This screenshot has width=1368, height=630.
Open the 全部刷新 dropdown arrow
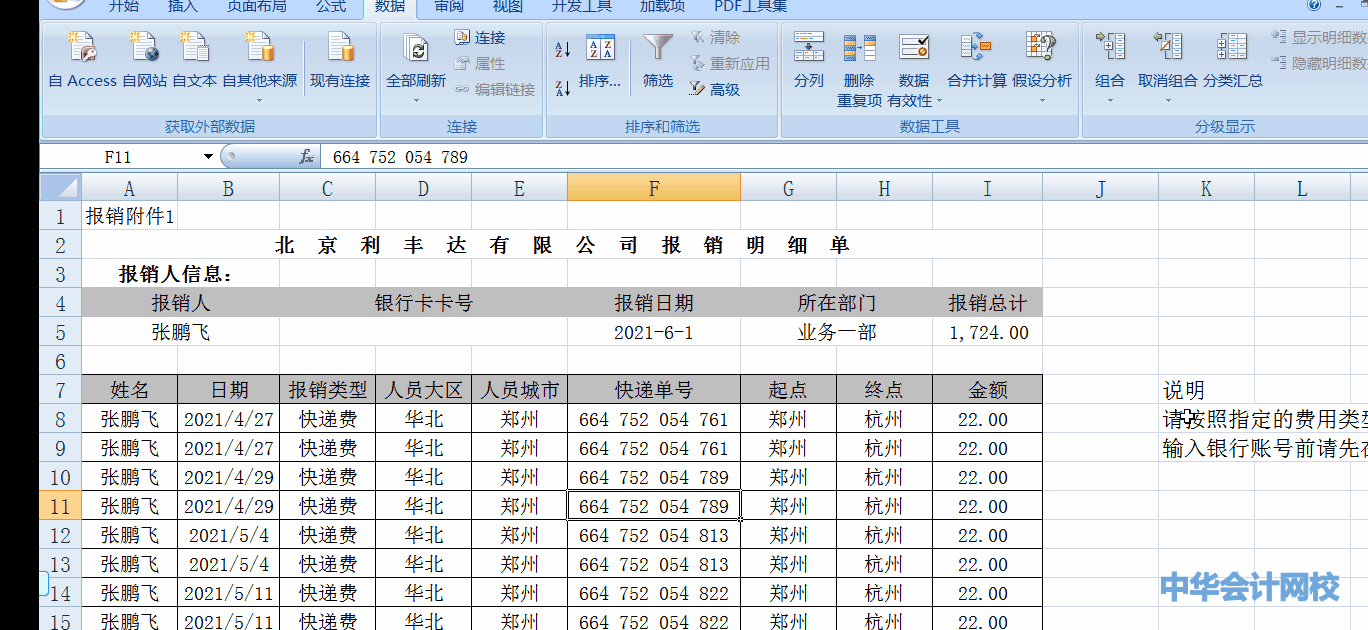416,100
